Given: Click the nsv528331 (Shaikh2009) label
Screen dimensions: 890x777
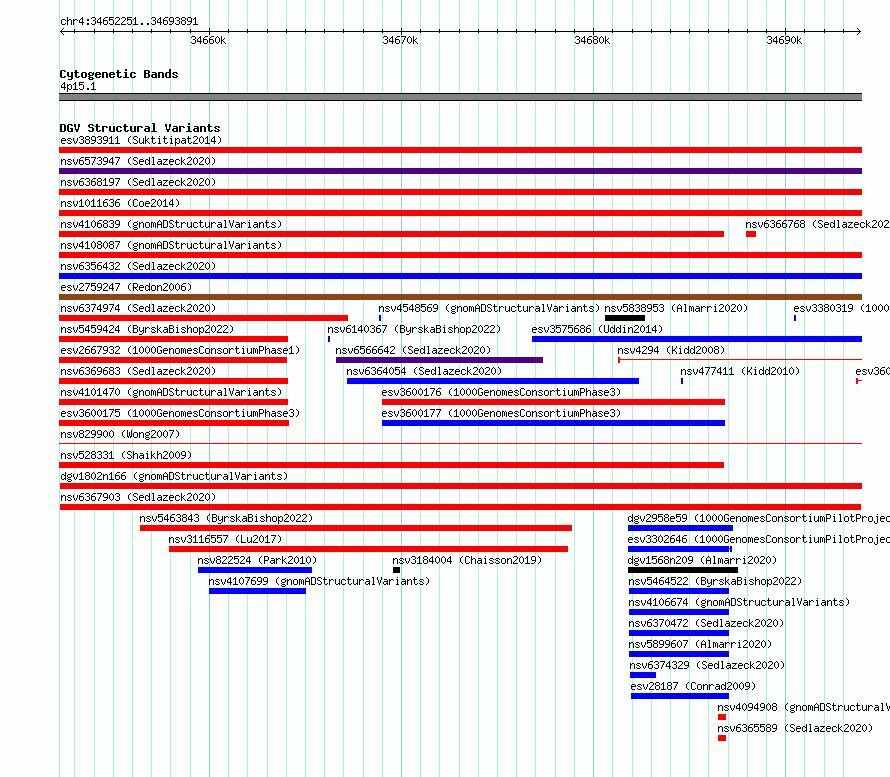Looking at the screenshot, I should click(x=126, y=455).
